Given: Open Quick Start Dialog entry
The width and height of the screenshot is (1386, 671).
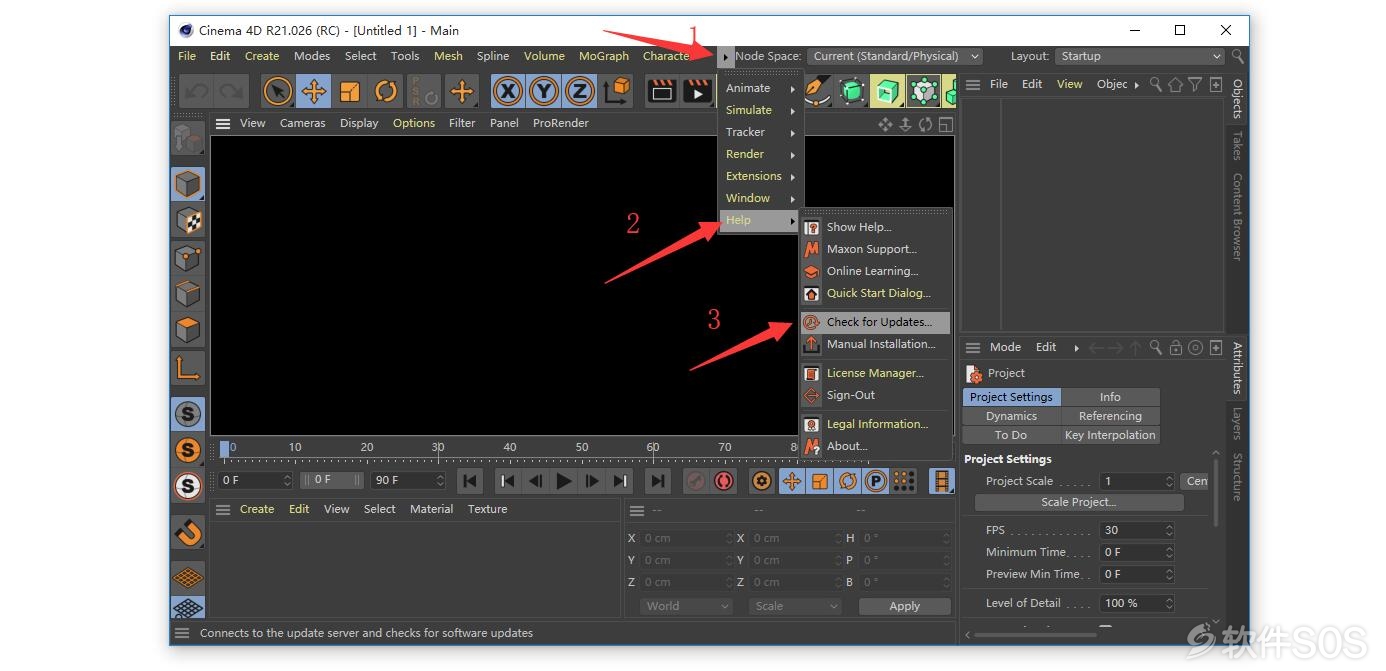Looking at the screenshot, I should (x=875, y=293).
